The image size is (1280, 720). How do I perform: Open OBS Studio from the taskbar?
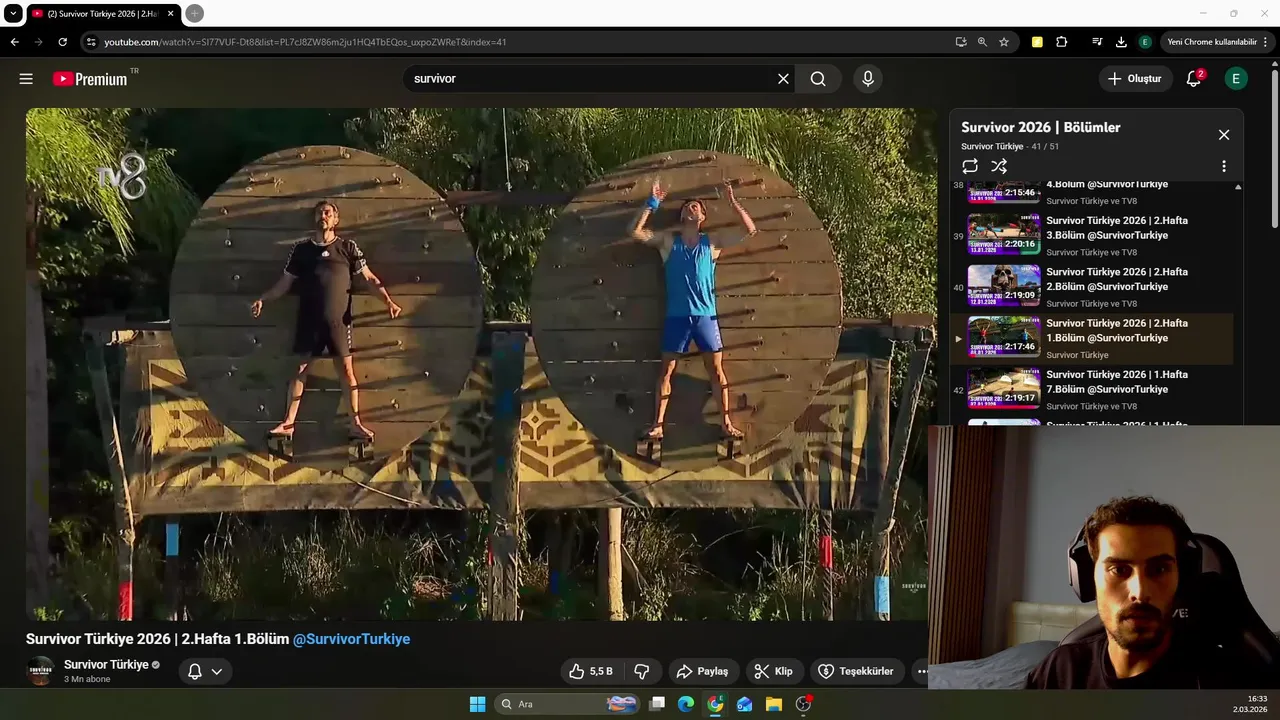click(x=803, y=704)
